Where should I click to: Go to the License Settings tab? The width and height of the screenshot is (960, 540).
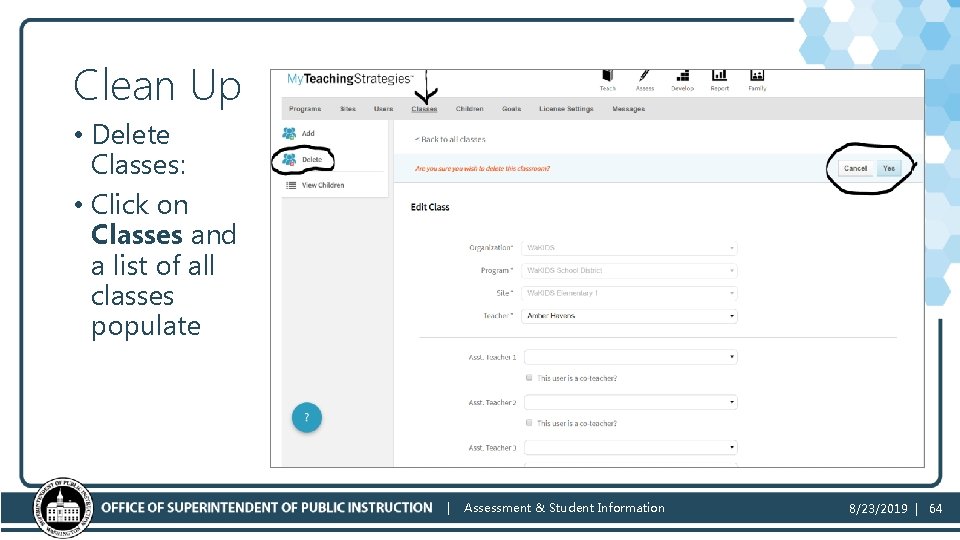pyautogui.click(x=566, y=109)
